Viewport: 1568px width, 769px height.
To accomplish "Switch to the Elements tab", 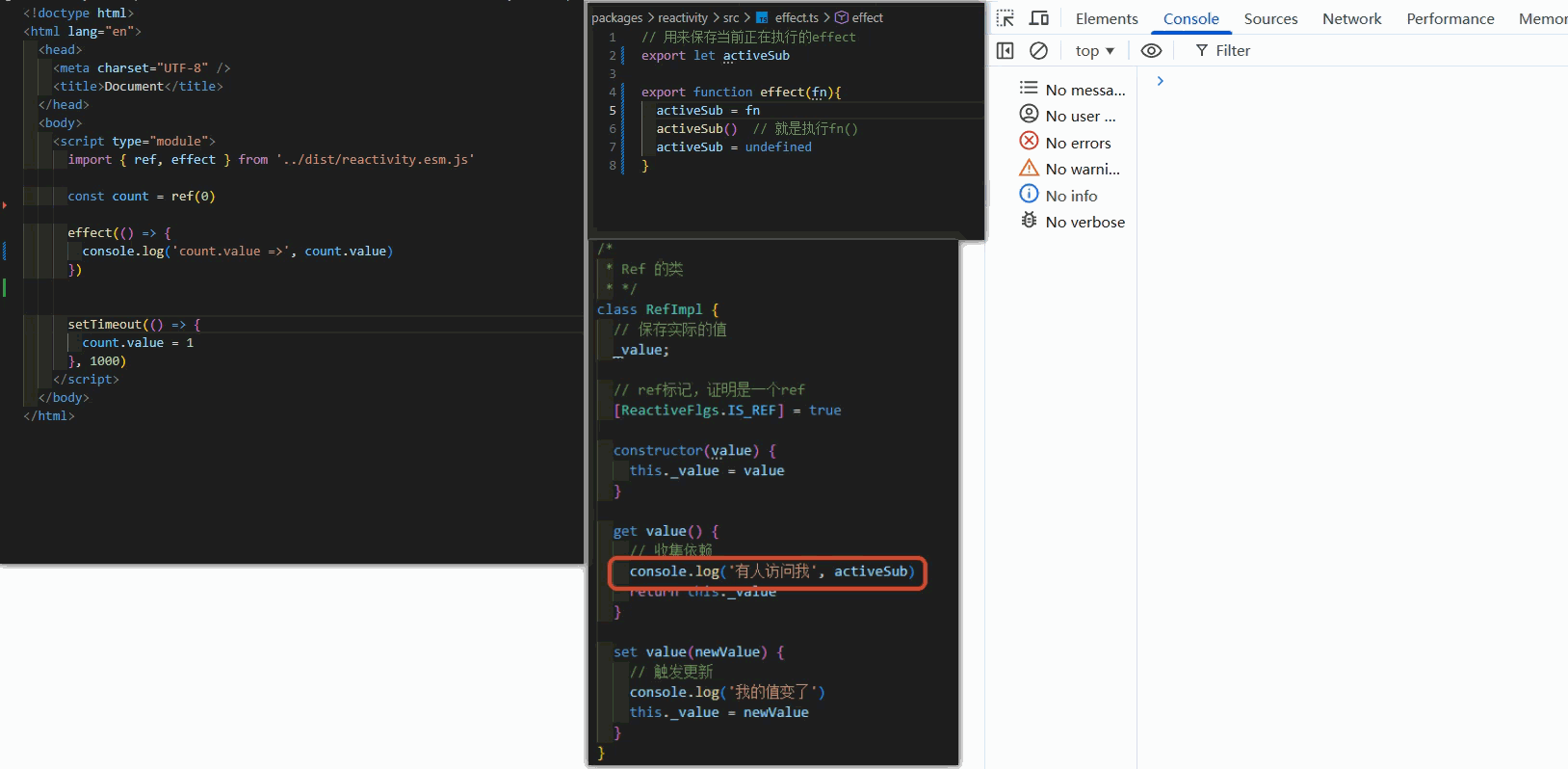I will click(x=1107, y=18).
